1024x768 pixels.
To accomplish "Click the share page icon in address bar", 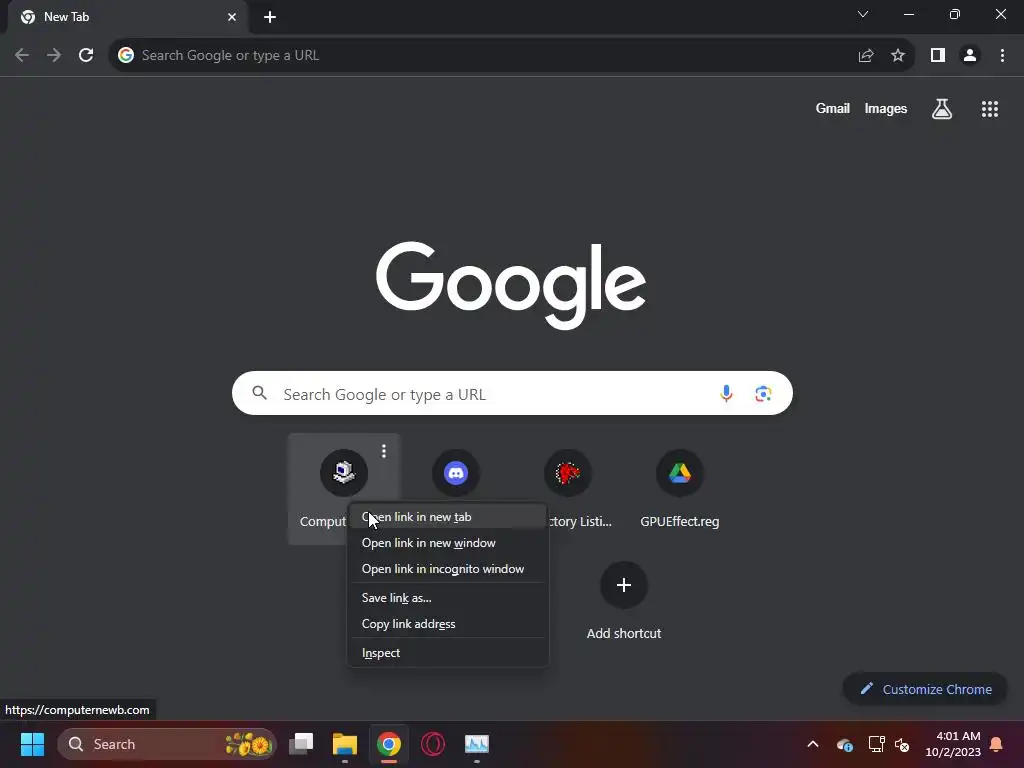I will pos(865,56).
